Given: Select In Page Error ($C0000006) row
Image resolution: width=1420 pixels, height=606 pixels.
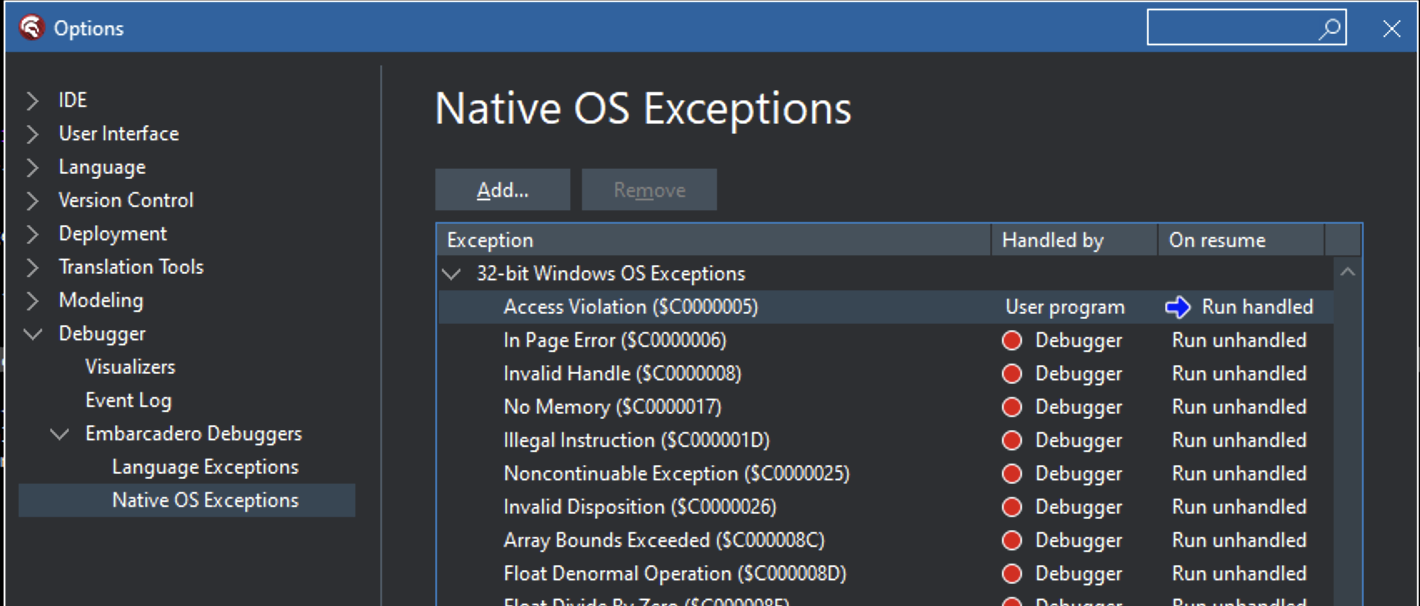Looking at the screenshot, I should click(885, 340).
